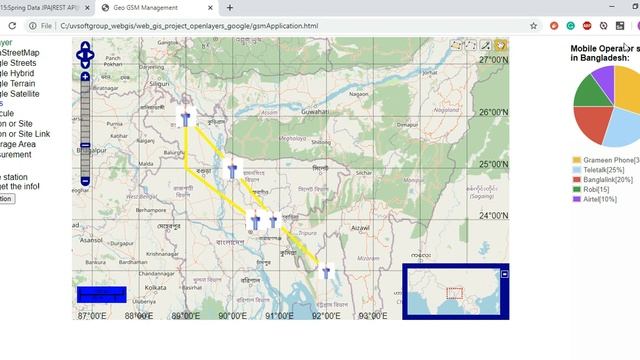Toggle the 'or Site' overlay option
640x360 pixels.
[16, 124]
